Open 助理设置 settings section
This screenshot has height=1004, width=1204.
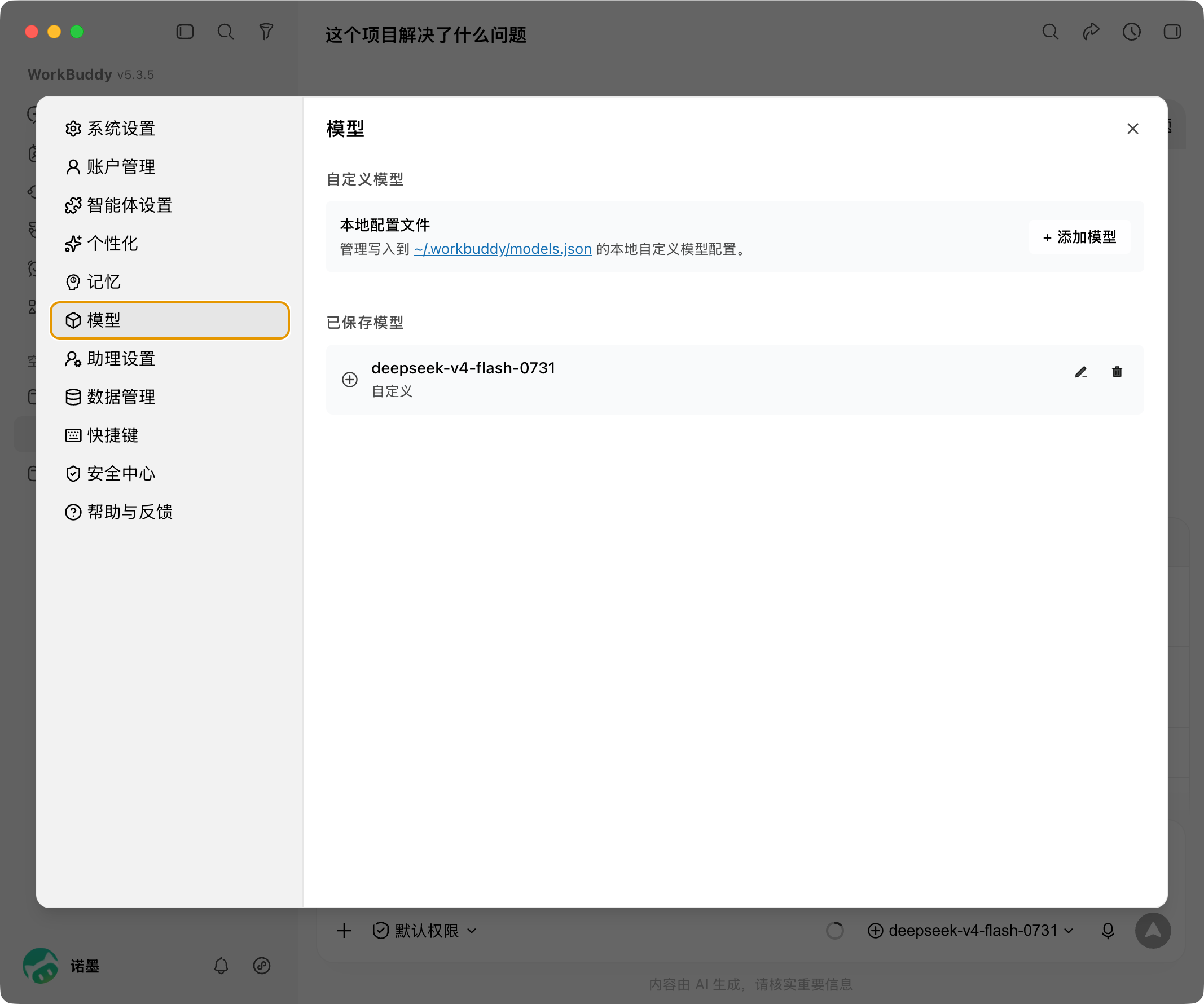tap(170, 359)
